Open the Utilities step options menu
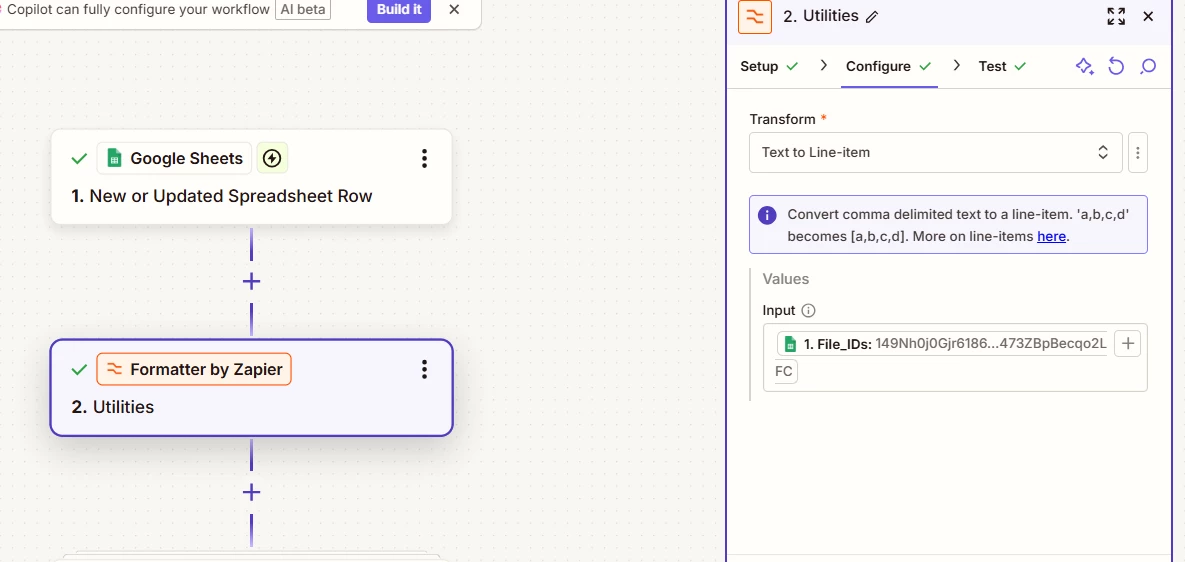The image size is (1185, 562). coord(424,369)
